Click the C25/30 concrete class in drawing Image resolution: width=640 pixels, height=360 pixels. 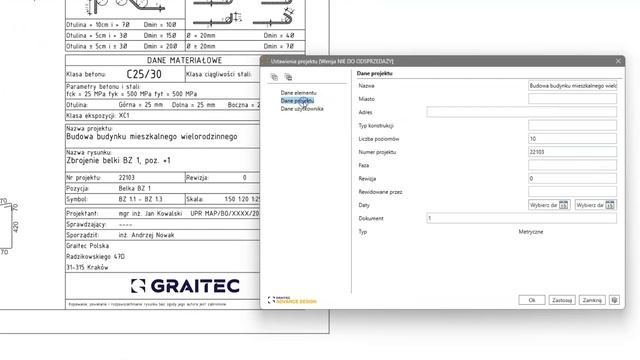click(144, 74)
